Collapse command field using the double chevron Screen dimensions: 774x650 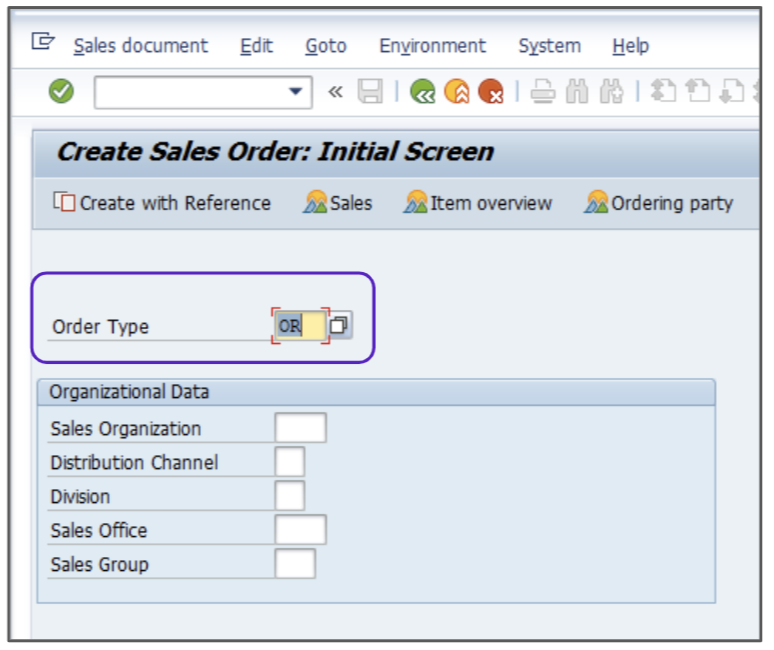pyautogui.click(x=335, y=93)
